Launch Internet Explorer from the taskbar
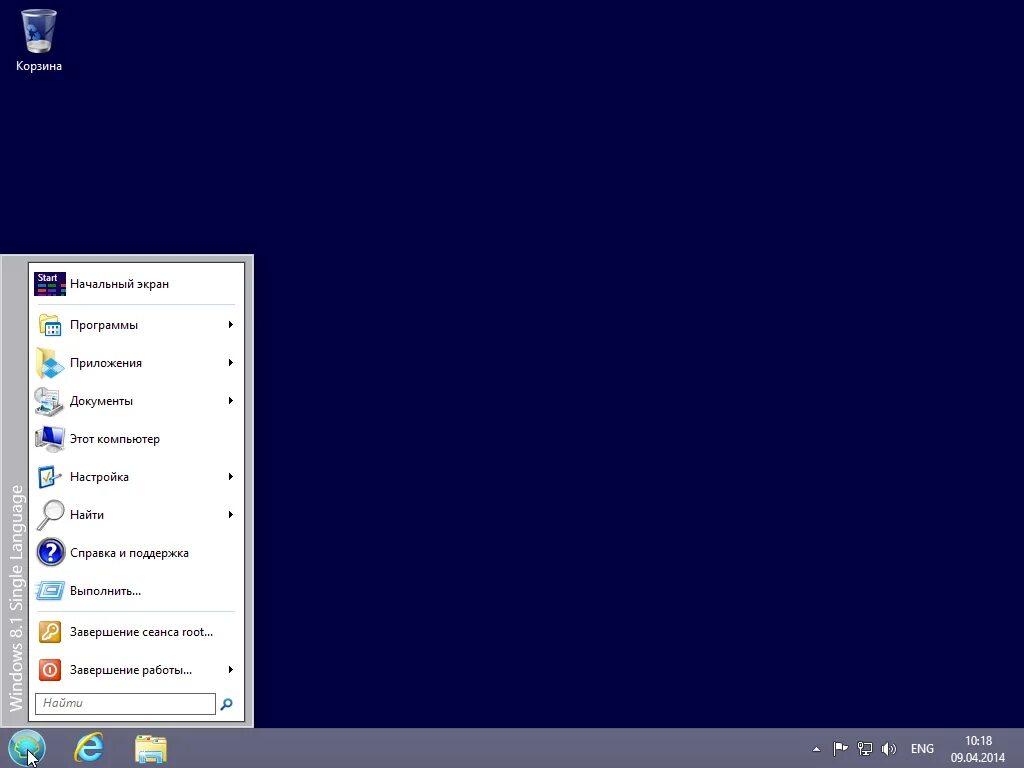 click(89, 748)
